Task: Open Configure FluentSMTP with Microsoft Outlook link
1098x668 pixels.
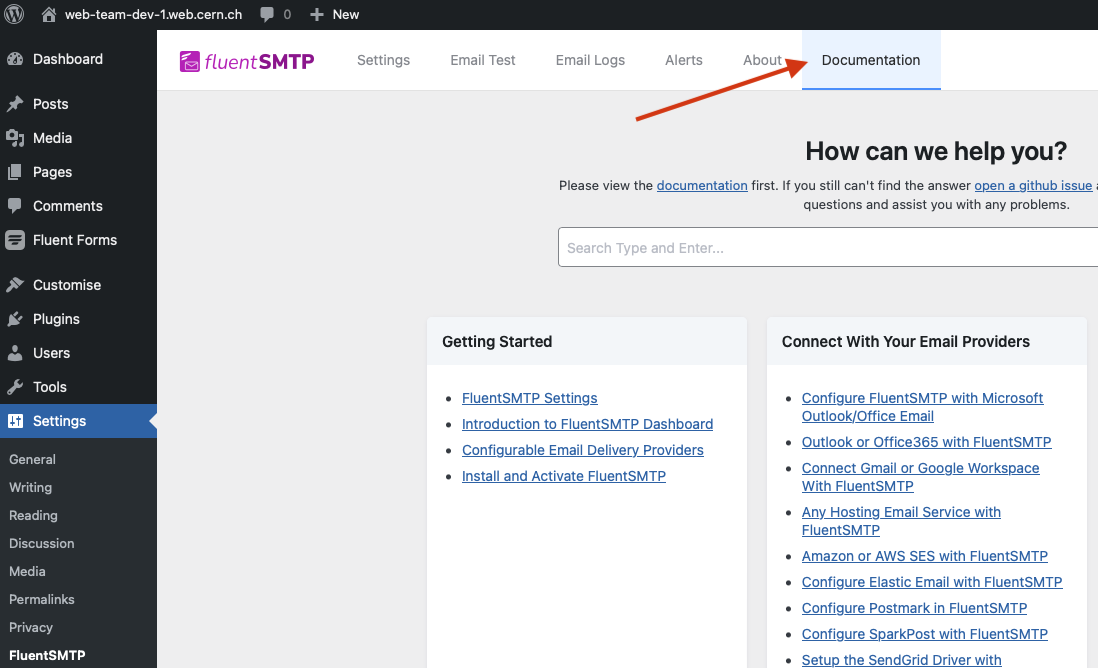Action: pyautogui.click(x=922, y=407)
